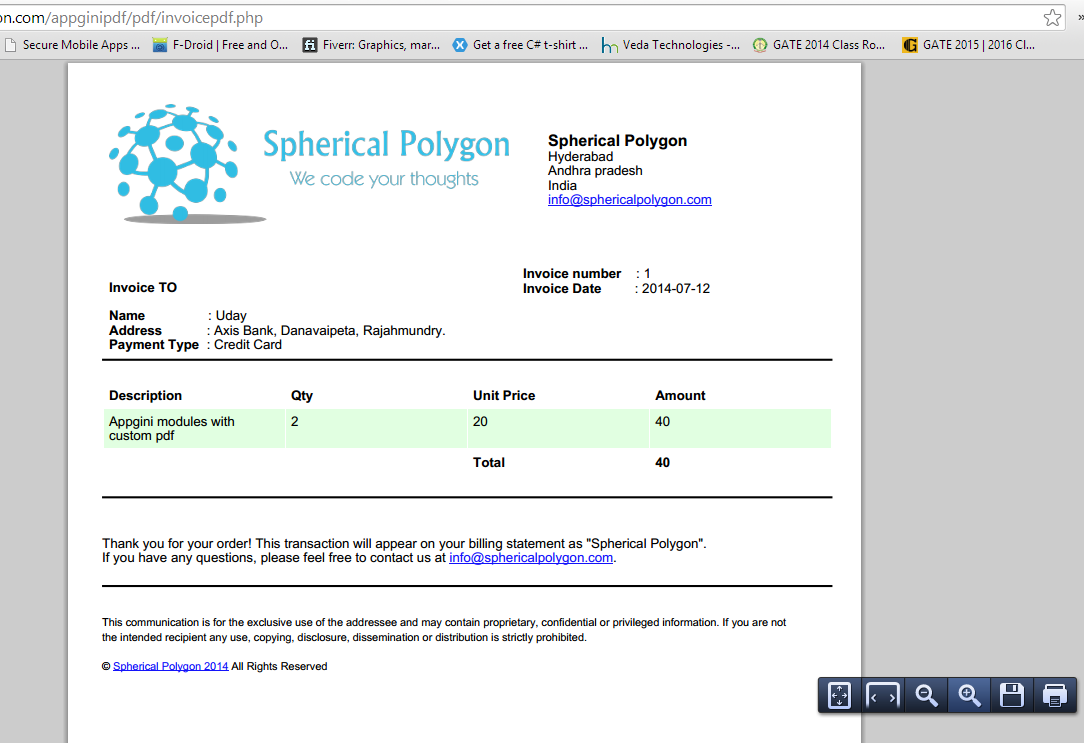Screen dimensions: 1084x743
Task: Click the Xamarin C# t-shirt favicon
Action: (460, 45)
